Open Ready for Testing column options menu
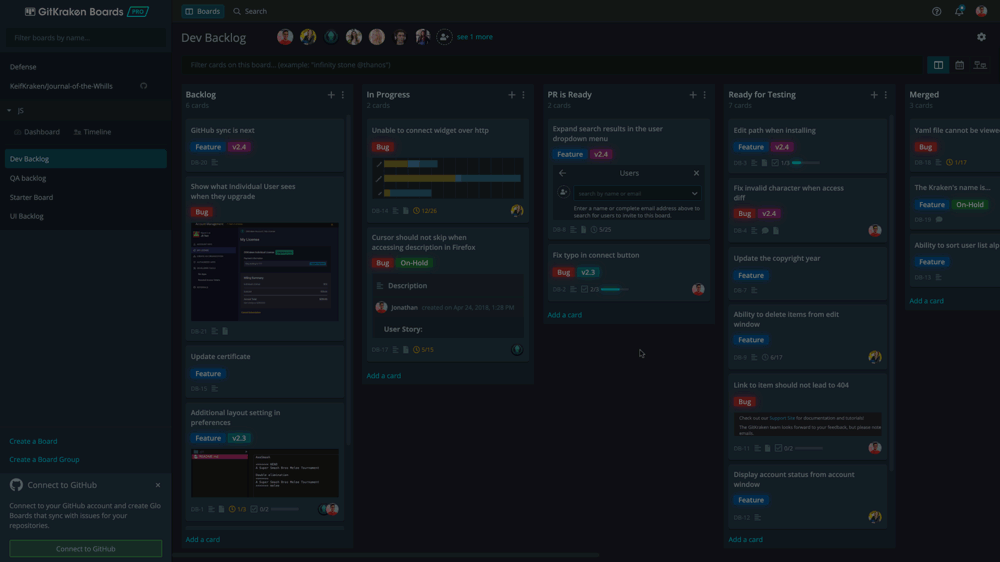 click(x=885, y=95)
